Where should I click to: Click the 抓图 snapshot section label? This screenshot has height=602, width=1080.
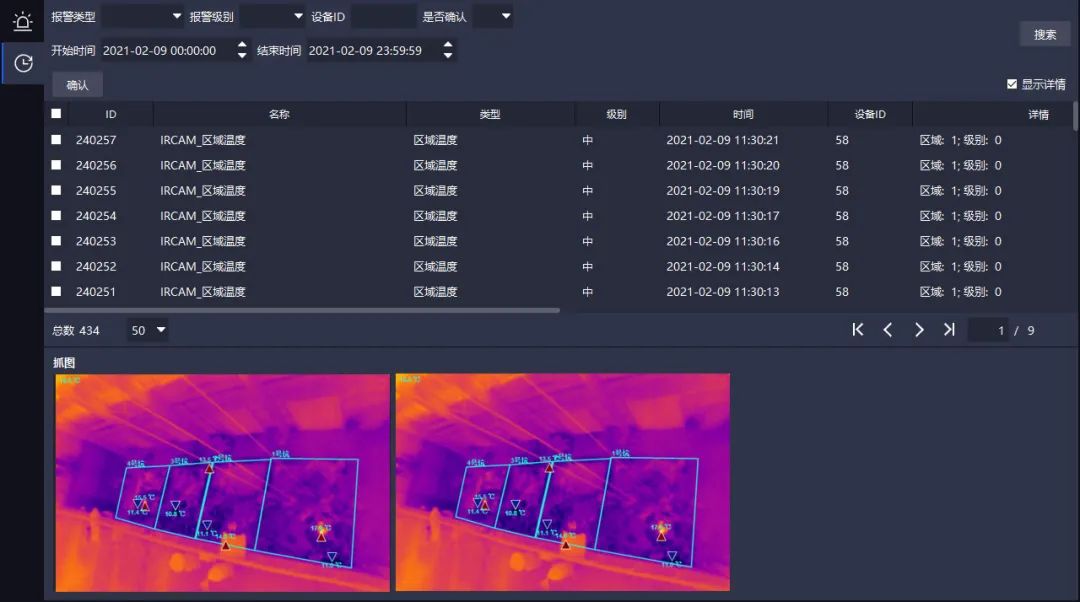click(x=64, y=362)
